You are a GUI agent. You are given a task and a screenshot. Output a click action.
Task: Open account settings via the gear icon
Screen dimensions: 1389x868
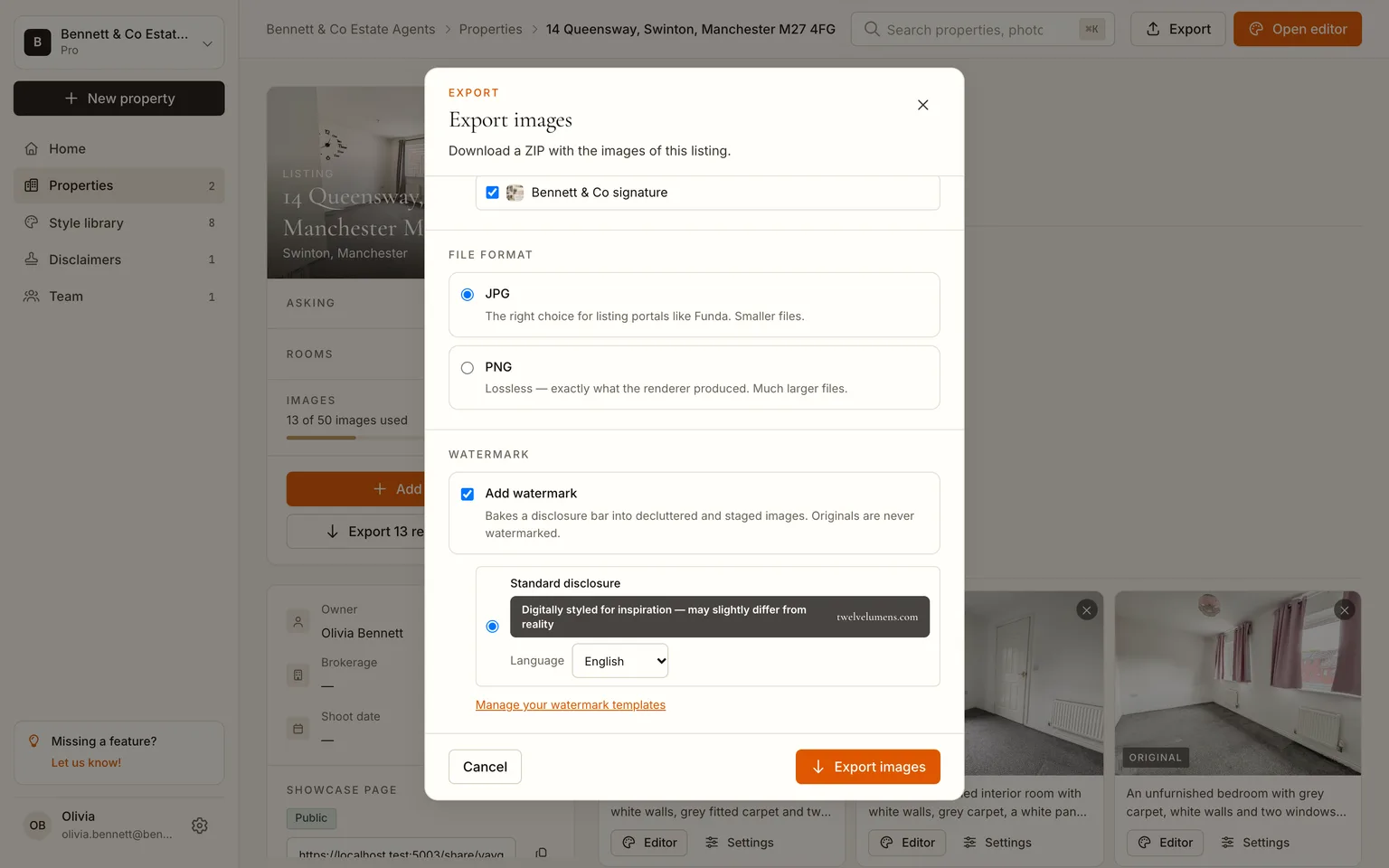point(200,826)
